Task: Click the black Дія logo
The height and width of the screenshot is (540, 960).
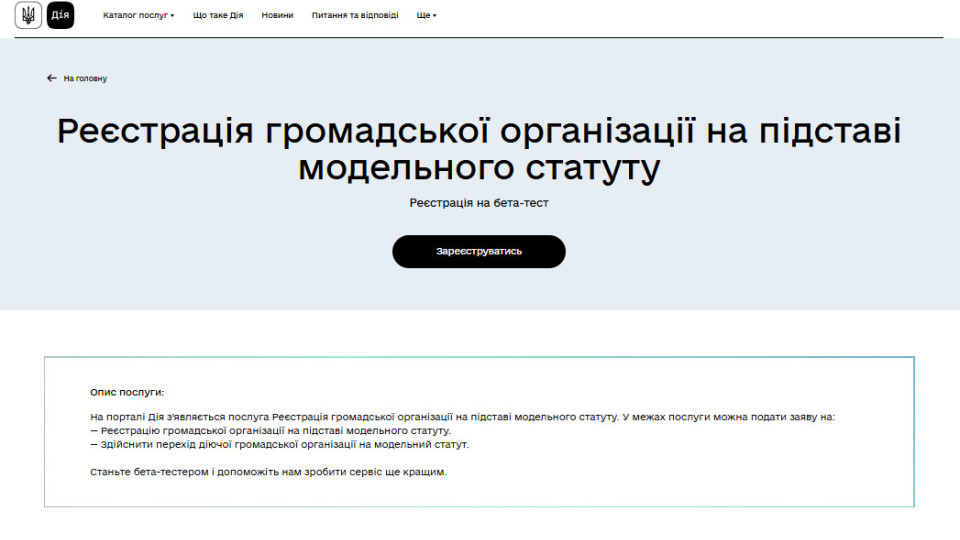Action: pos(60,15)
